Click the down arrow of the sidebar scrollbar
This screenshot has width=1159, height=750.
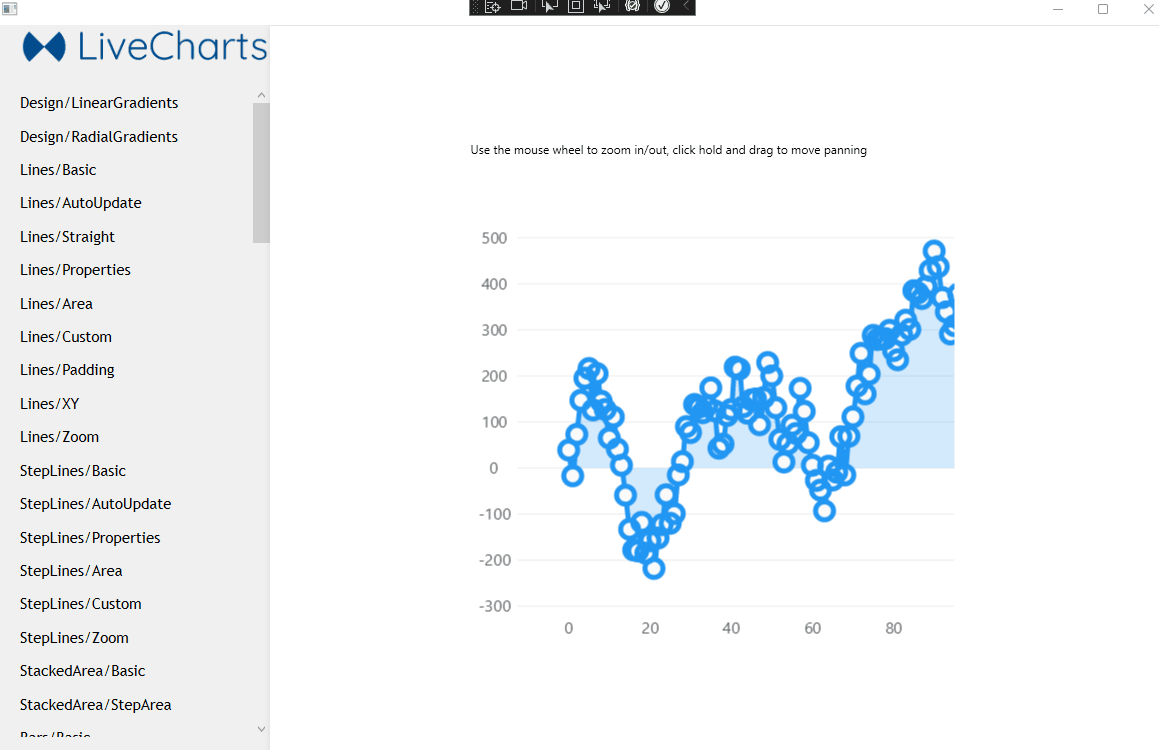(261, 728)
